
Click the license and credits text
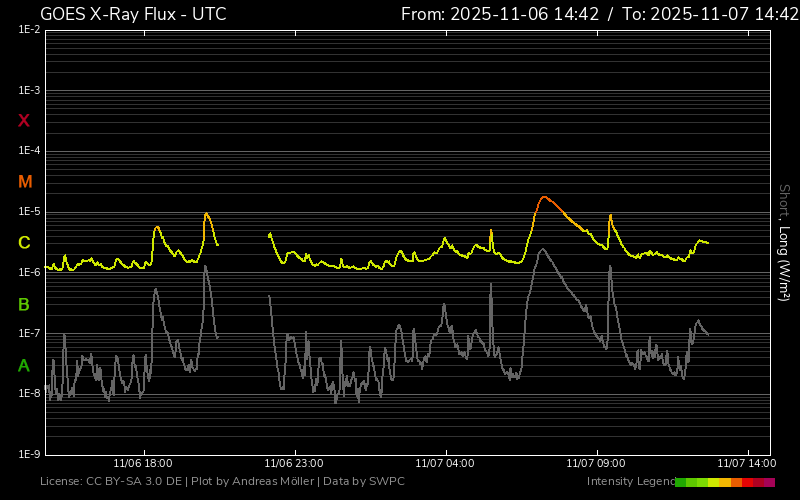tap(222, 482)
